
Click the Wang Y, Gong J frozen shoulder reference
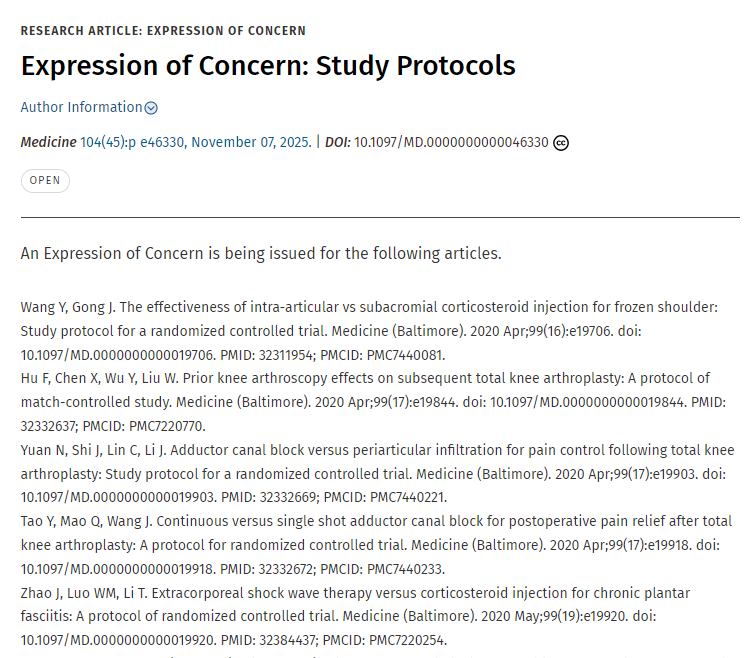click(369, 331)
